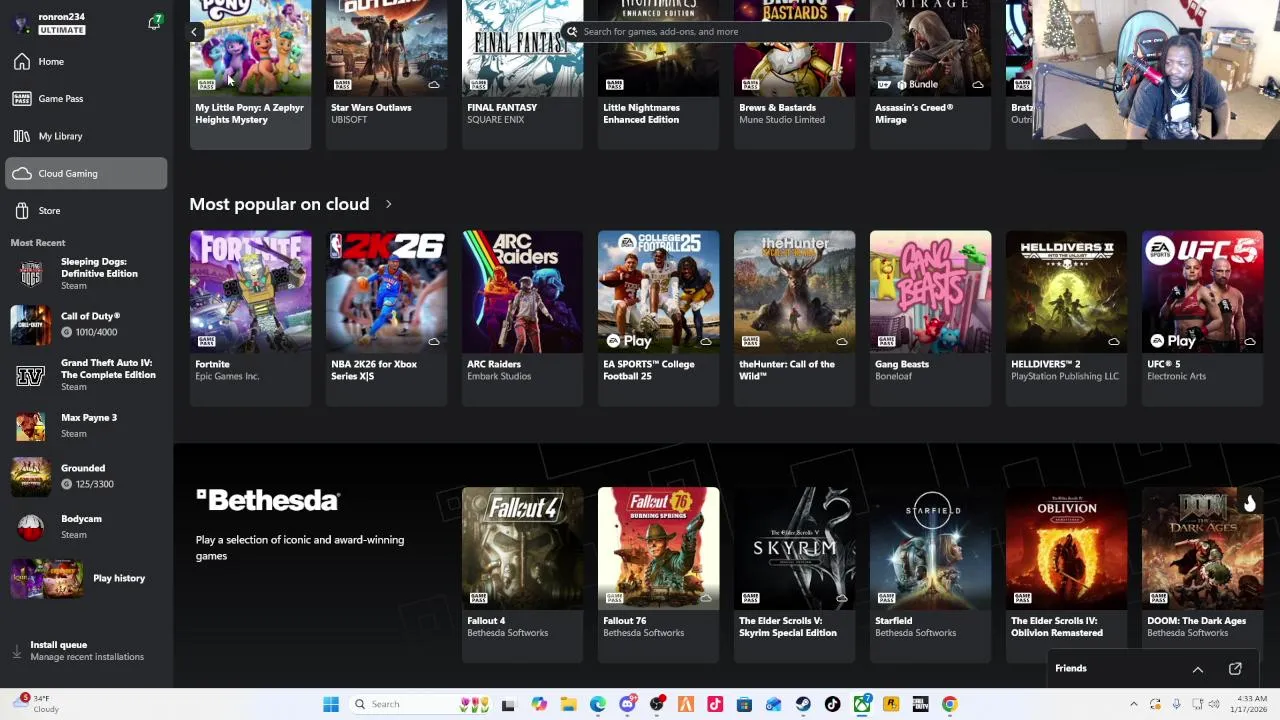Open the Store section
1280x720 pixels.
(86, 211)
